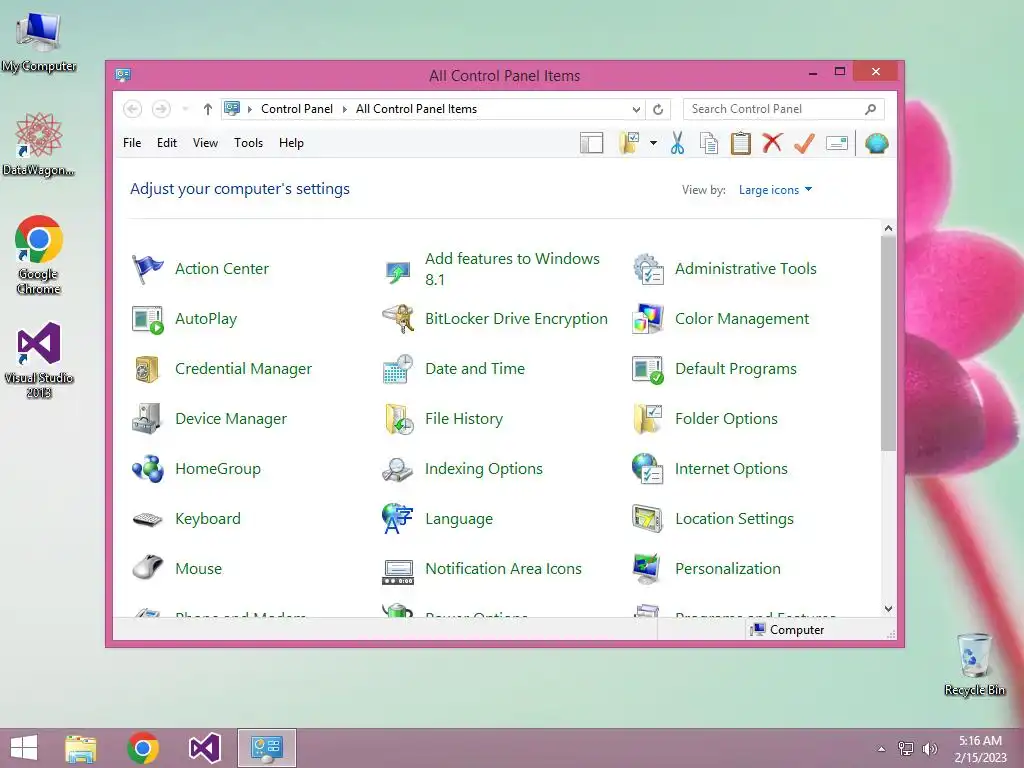
Task: Open the AutoPlay icon
Action: 147,319
